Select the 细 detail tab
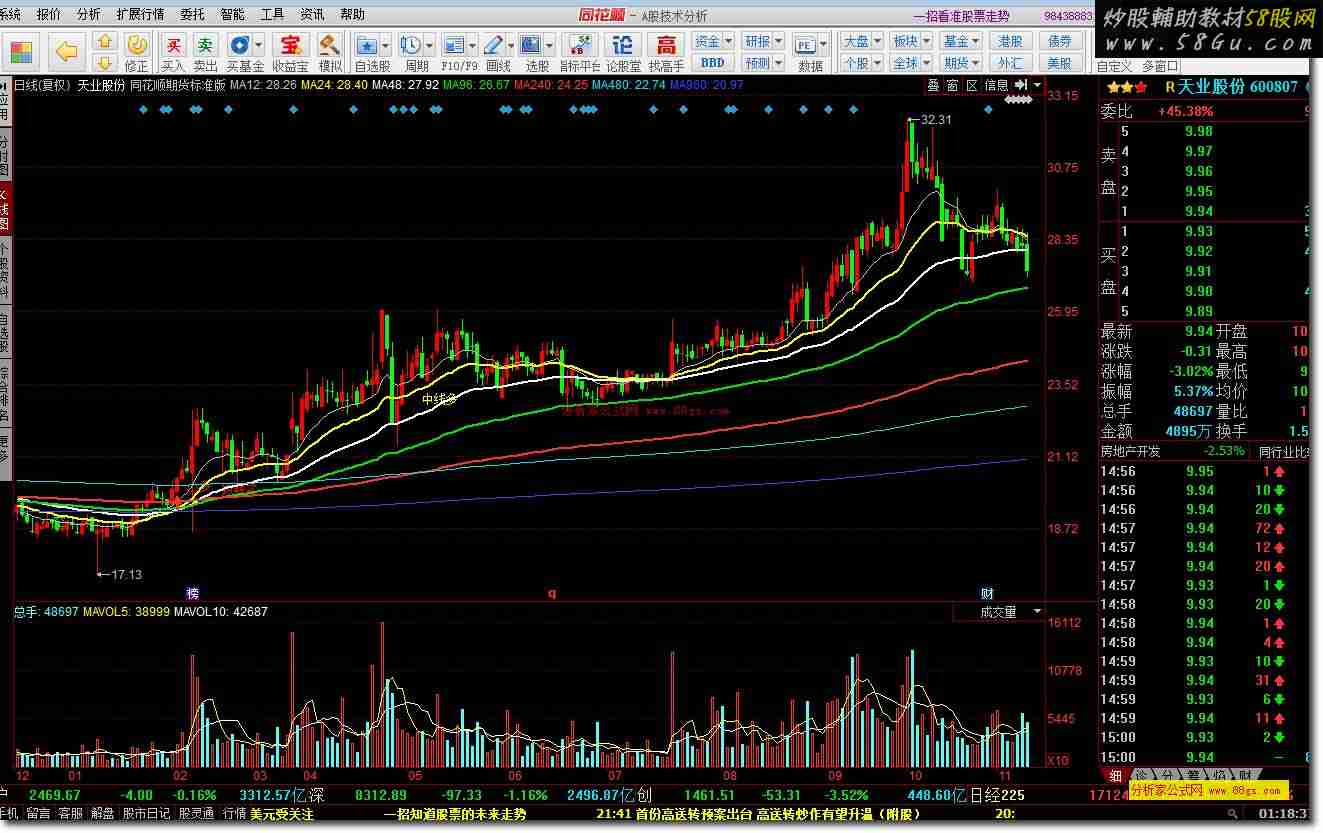This screenshot has height=833, width=1323. 1115,776
